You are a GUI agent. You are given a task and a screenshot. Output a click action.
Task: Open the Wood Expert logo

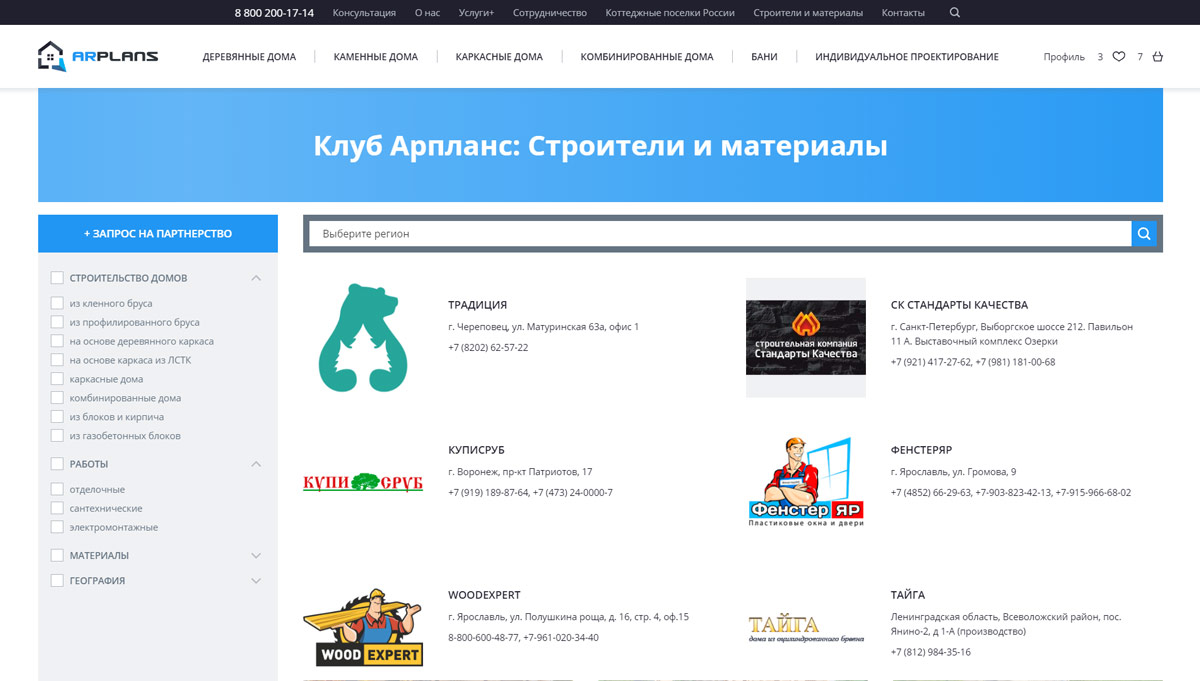[363, 628]
